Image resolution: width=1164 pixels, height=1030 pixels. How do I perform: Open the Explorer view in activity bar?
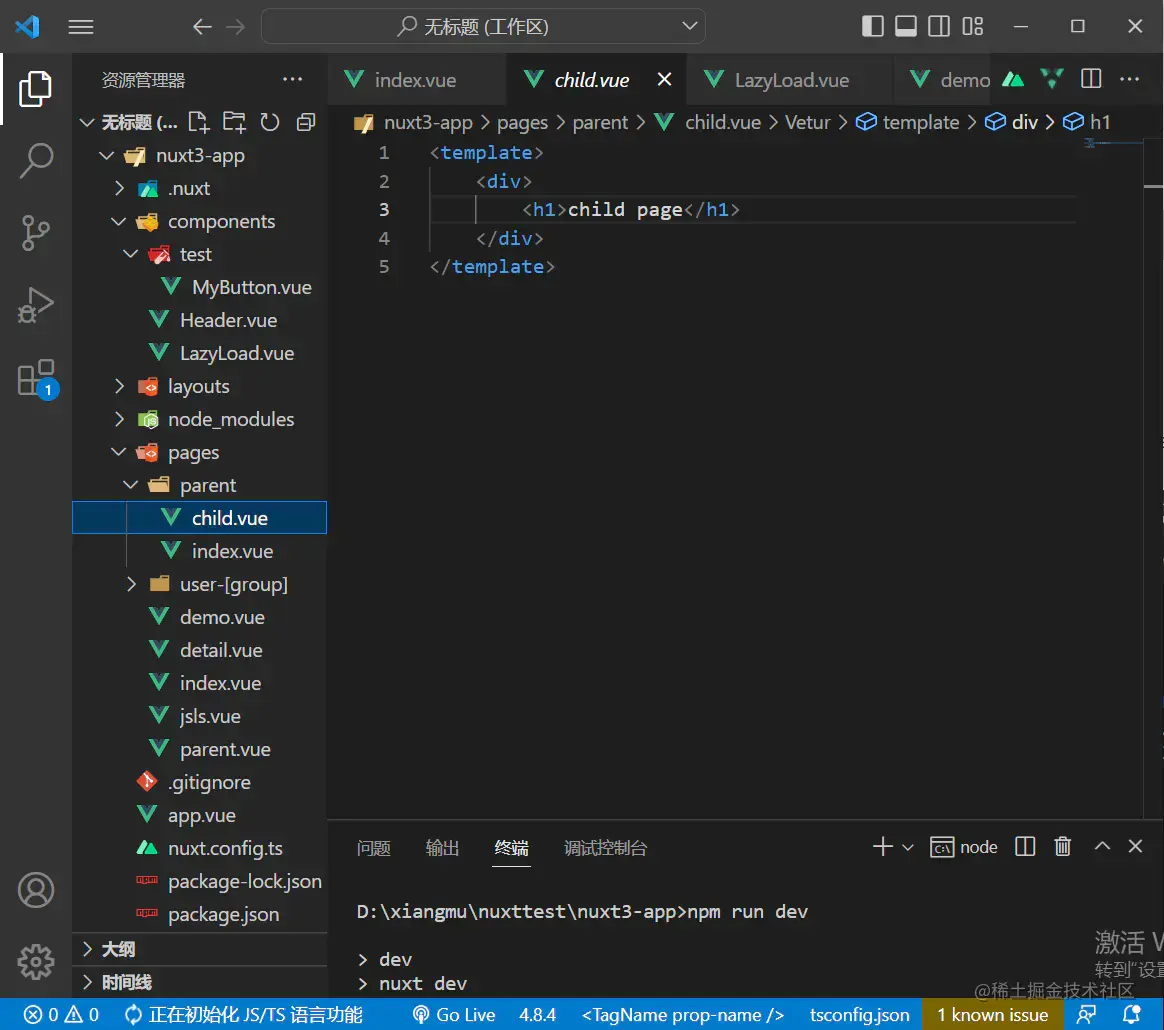click(x=35, y=89)
